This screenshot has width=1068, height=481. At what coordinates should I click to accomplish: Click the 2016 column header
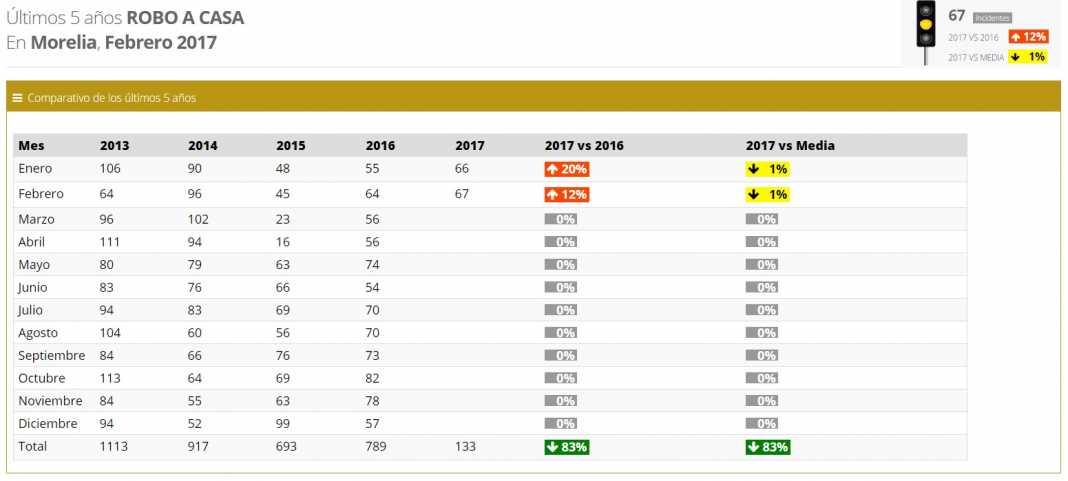[x=380, y=146]
